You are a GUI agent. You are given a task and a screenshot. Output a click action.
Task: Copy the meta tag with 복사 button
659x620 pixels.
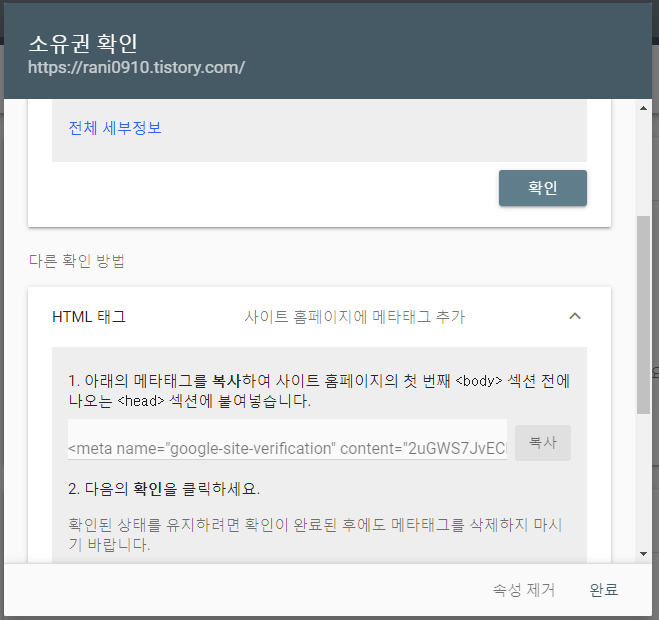[x=543, y=443]
